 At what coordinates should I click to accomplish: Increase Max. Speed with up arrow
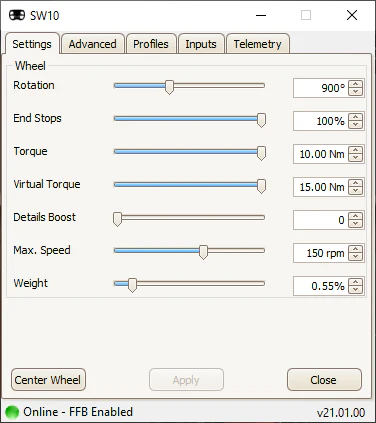click(x=356, y=249)
